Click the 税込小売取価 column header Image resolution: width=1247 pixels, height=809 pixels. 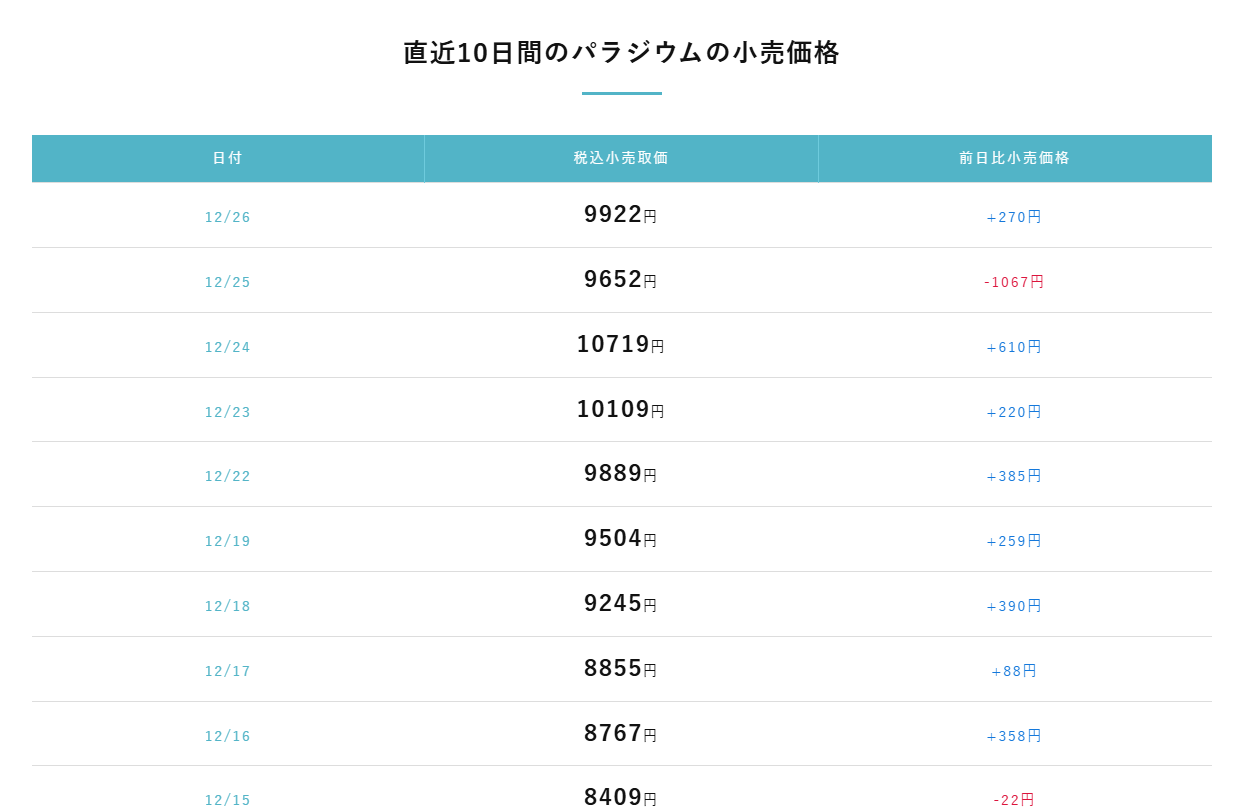click(x=621, y=158)
